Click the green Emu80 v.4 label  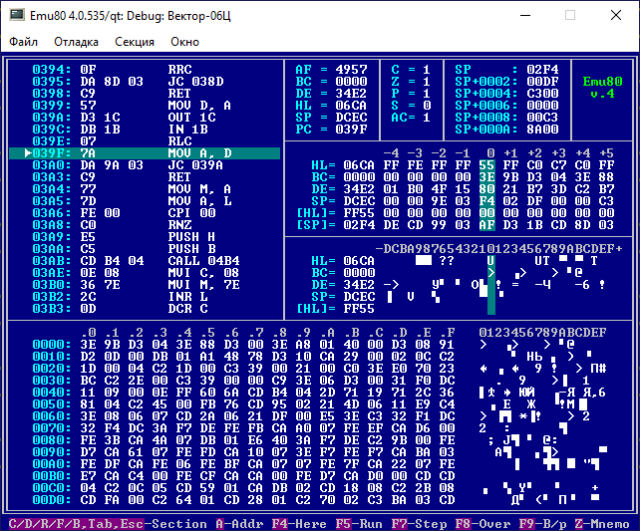coord(601,87)
